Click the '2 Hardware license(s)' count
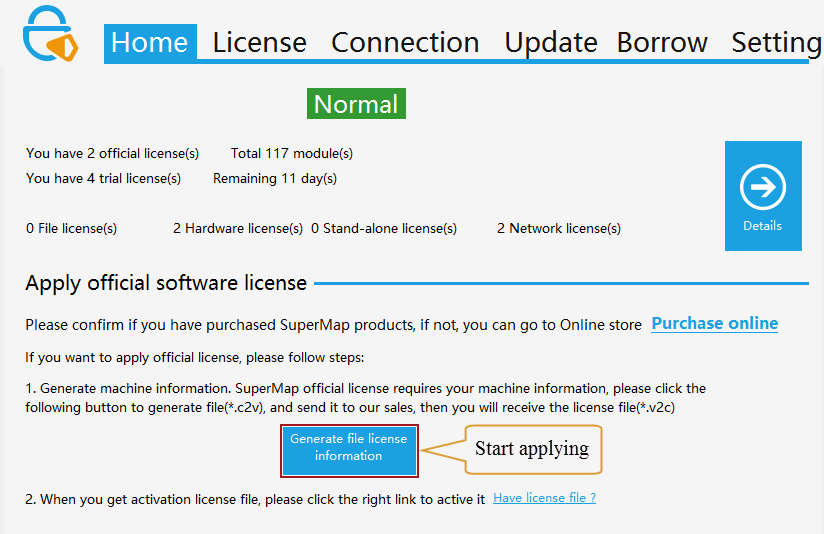824x534 pixels. [x=238, y=229]
